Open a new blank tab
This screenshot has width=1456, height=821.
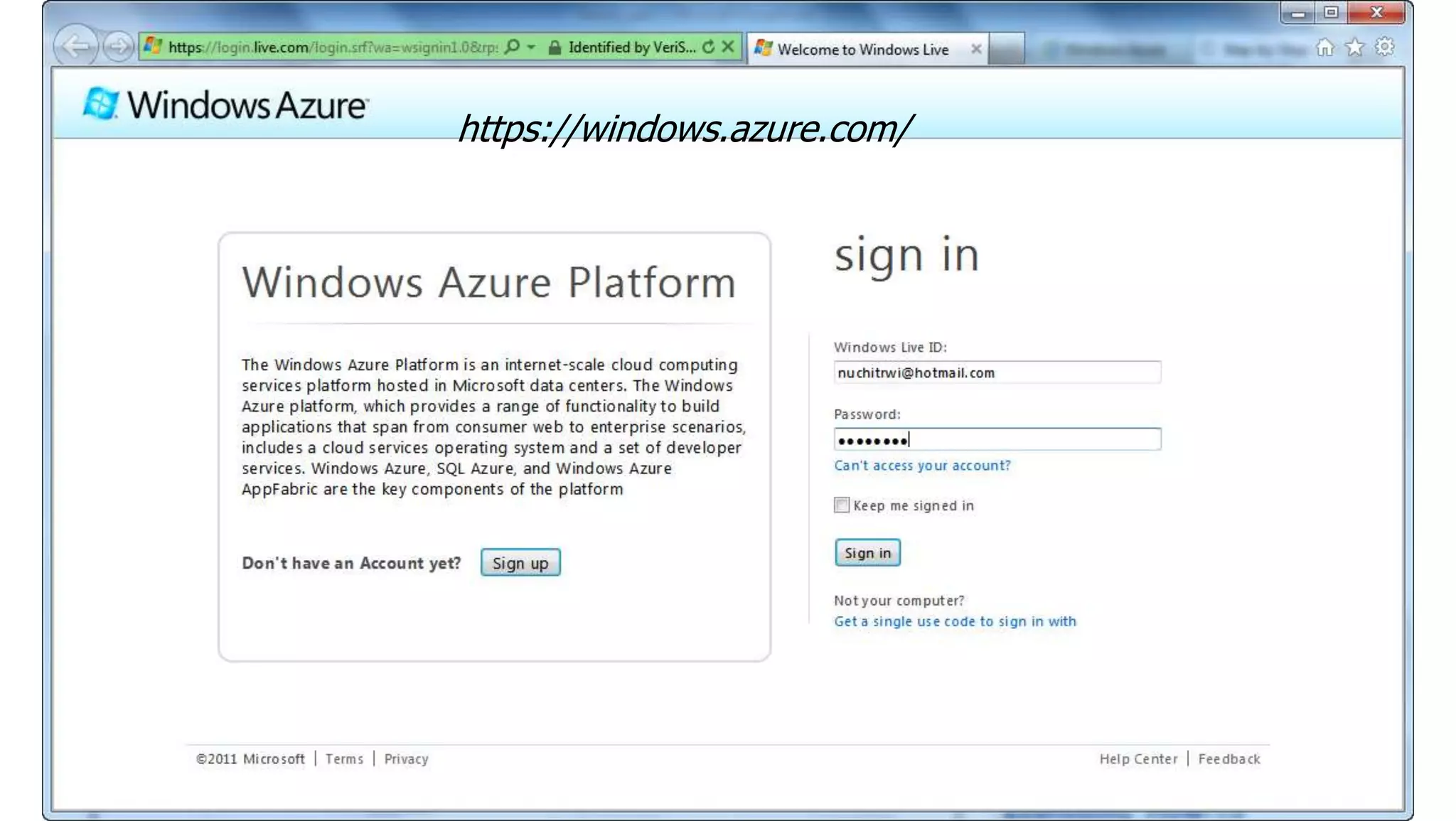pos(1007,49)
